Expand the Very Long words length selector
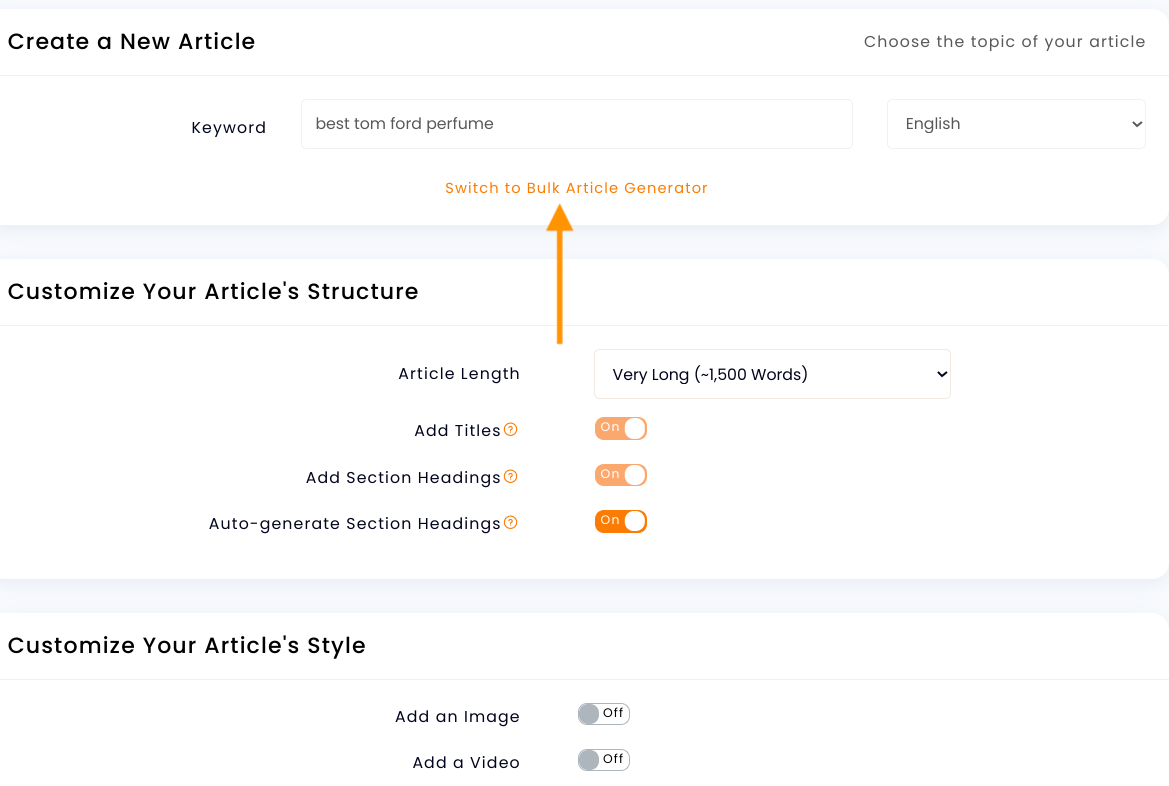This screenshot has height=786, width=1169. (x=772, y=373)
